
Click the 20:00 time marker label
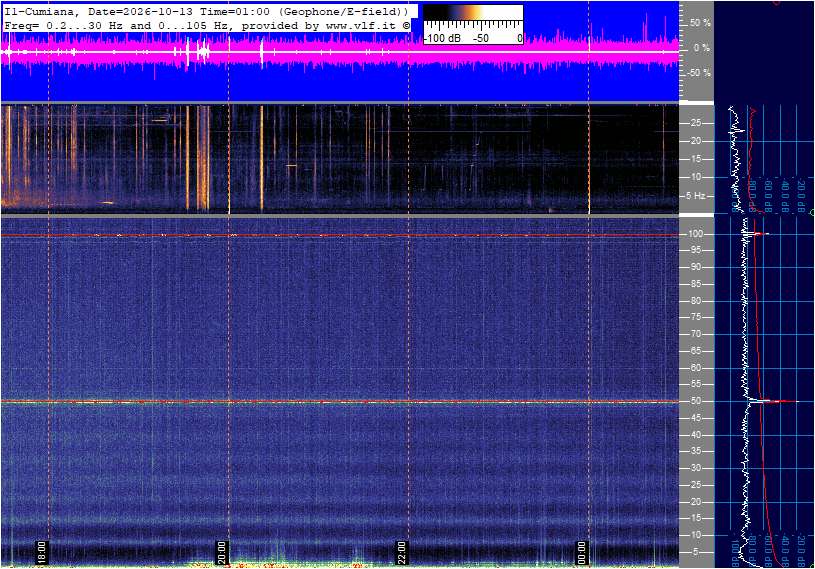tap(221, 552)
